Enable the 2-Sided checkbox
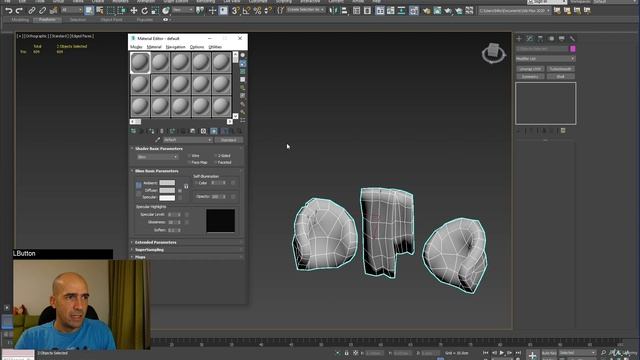The height and width of the screenshot is (360, 640). click(x=216, y=156)
